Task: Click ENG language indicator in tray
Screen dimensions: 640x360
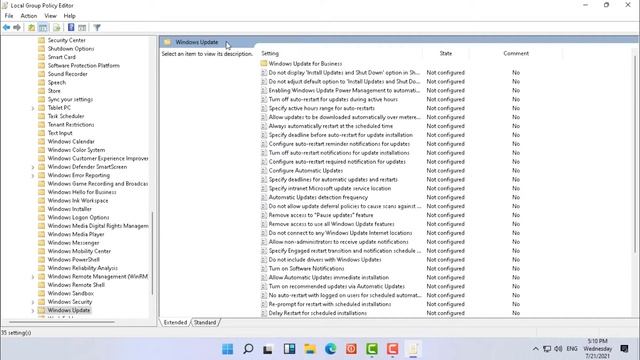Action: [x=572, y=349]
